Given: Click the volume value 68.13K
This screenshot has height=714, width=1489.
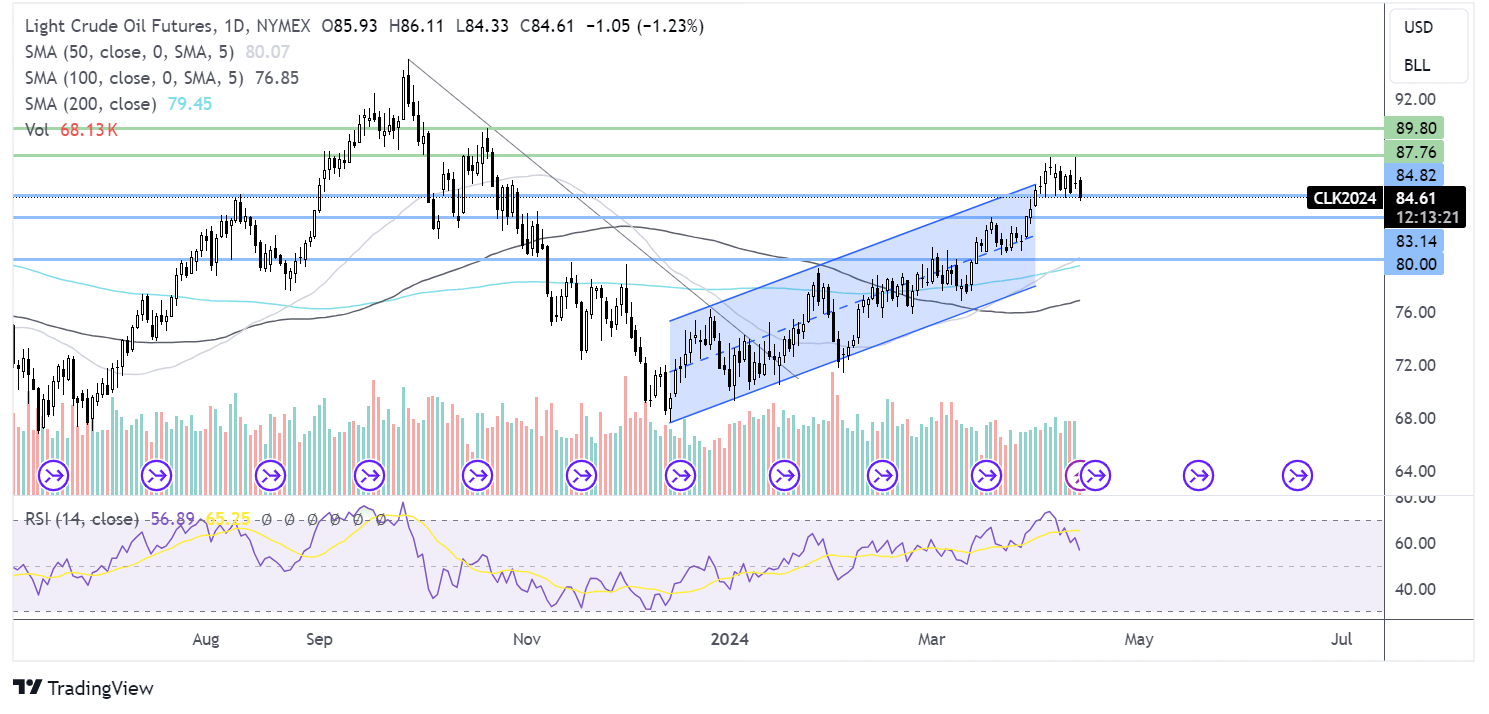Looking at the screenshot, I should [x=91, y=130].
